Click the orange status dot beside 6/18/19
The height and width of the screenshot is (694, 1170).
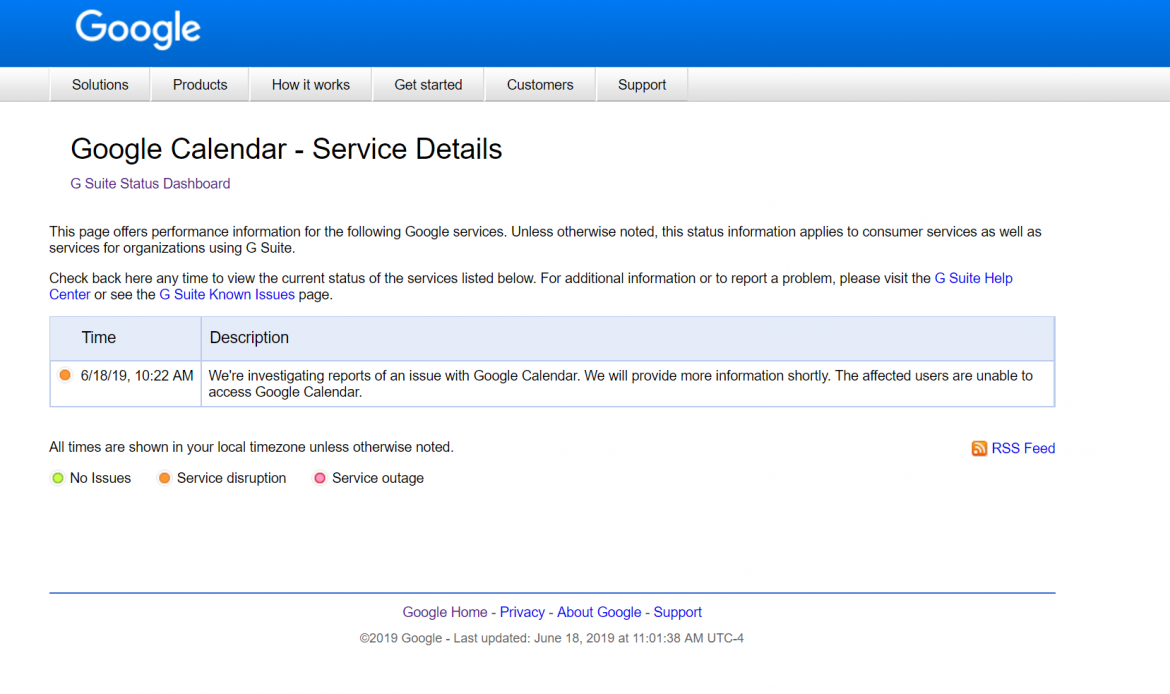click(x=65, y=376)
